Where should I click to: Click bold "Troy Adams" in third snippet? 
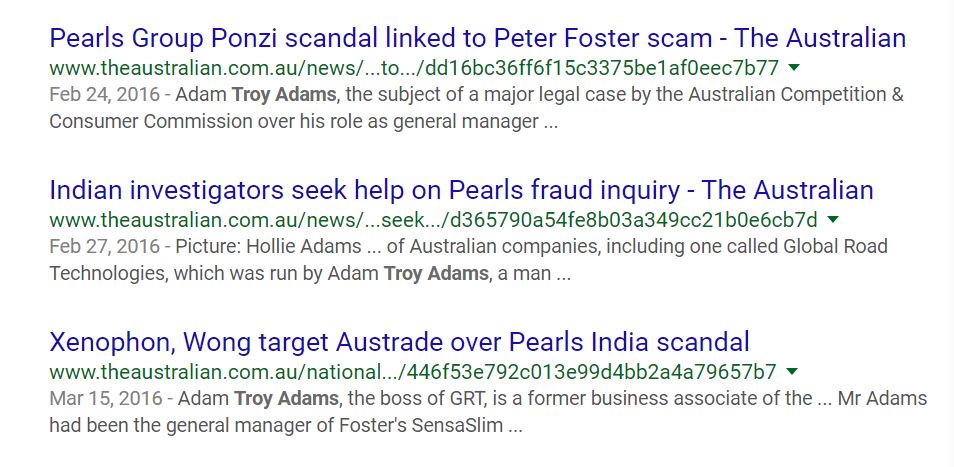tap(285, 399)
